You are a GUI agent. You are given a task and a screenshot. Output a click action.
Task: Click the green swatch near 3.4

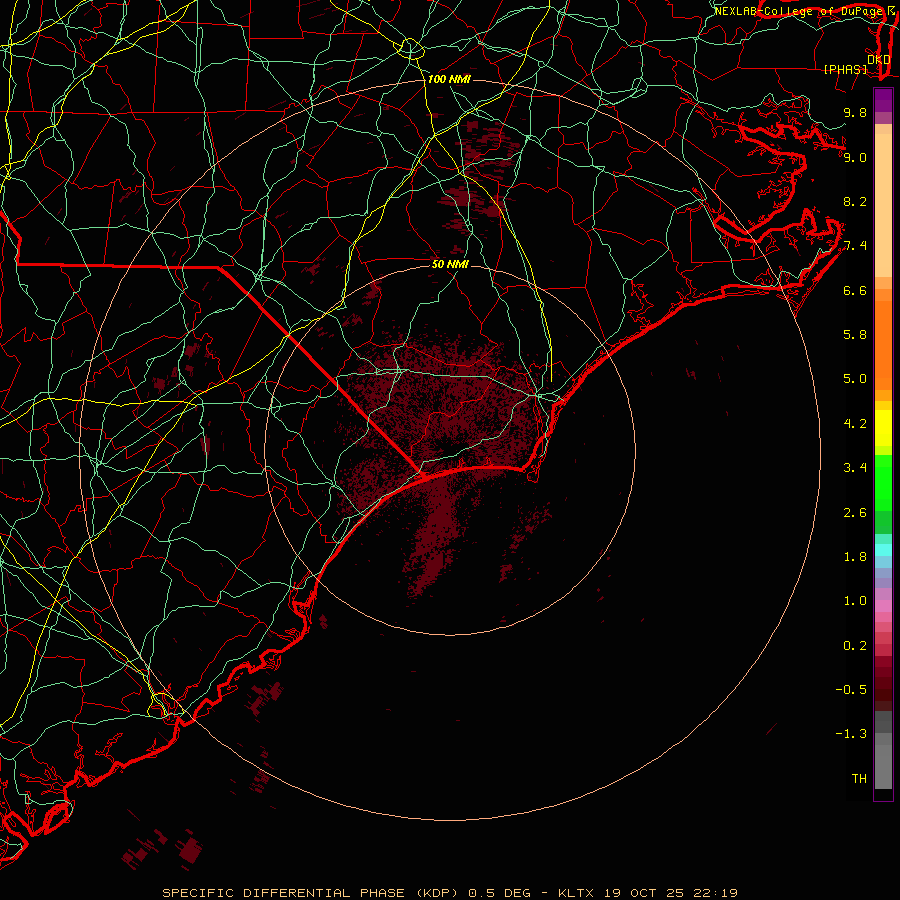pos(883,482)
